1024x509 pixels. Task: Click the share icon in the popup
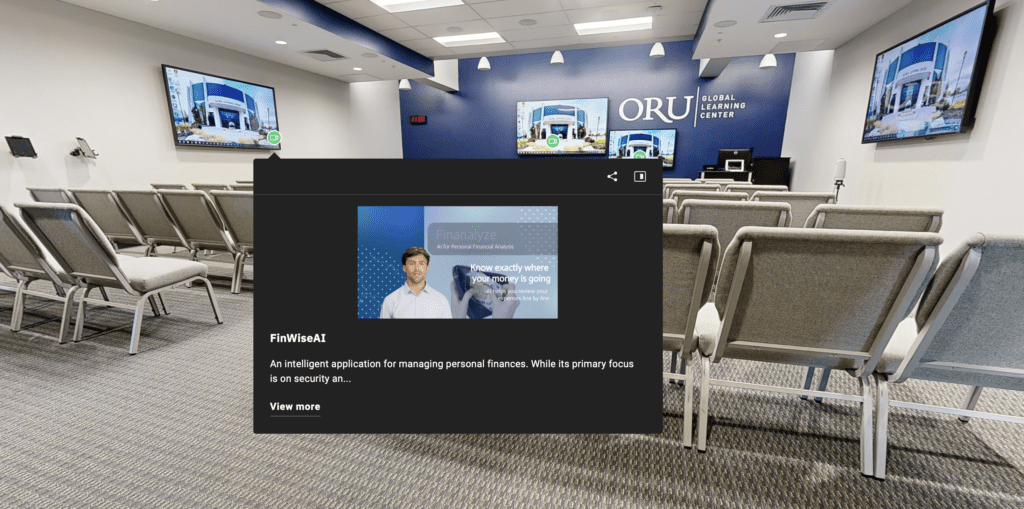pyautogui.click(x=612, y=177)
